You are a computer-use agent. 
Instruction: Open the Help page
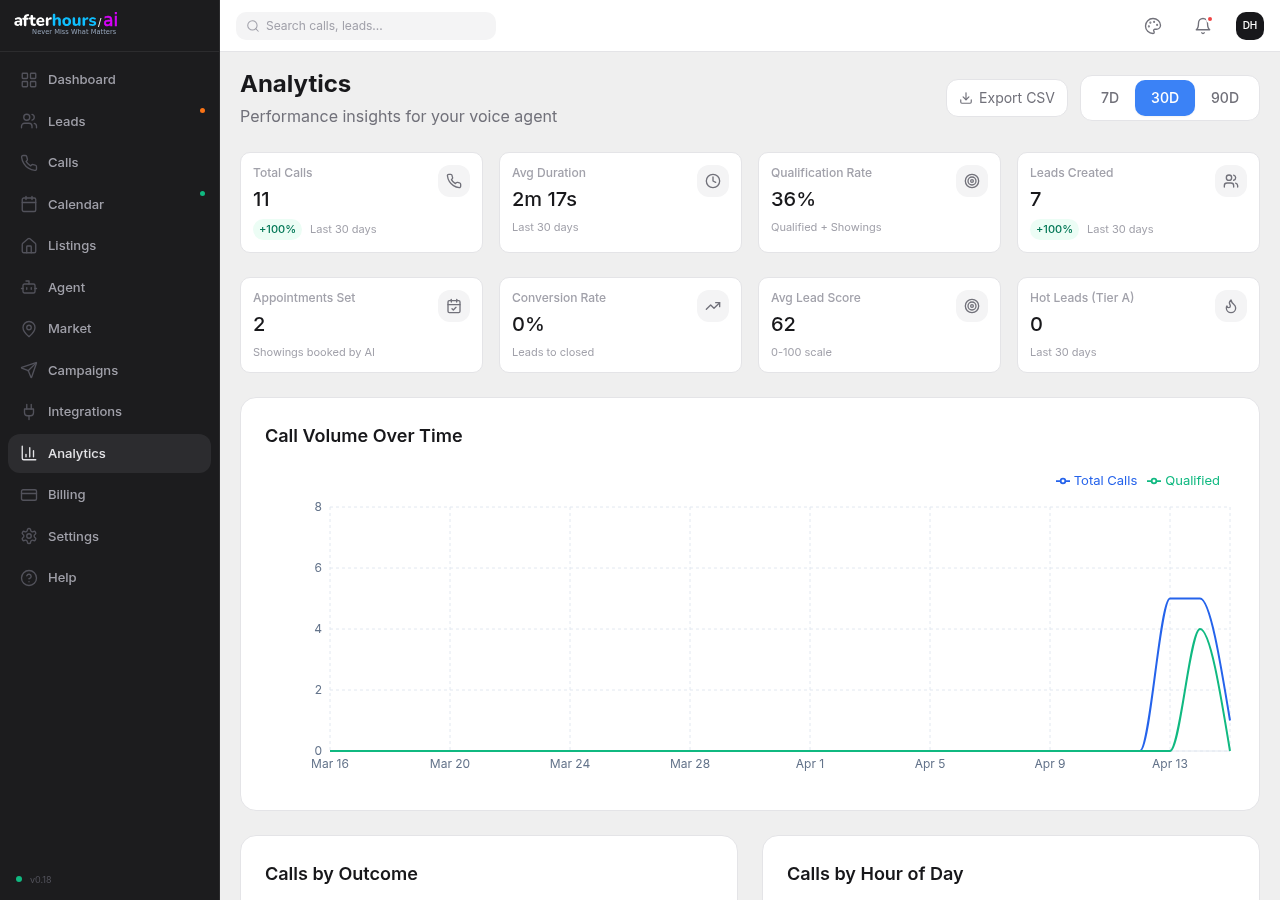[x=61, y=577]
